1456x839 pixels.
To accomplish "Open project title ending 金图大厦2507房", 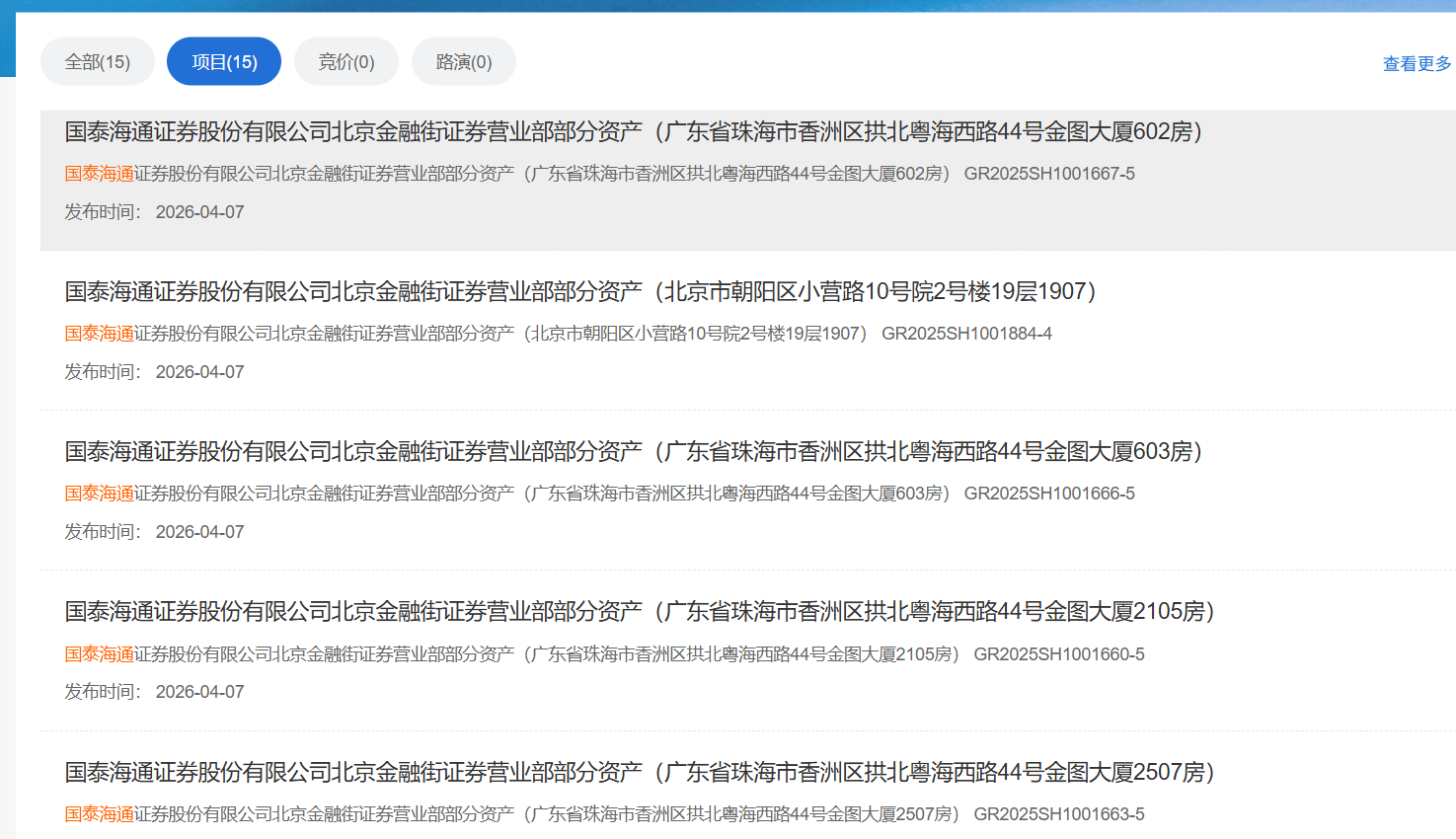I will (x=641, y=772).
